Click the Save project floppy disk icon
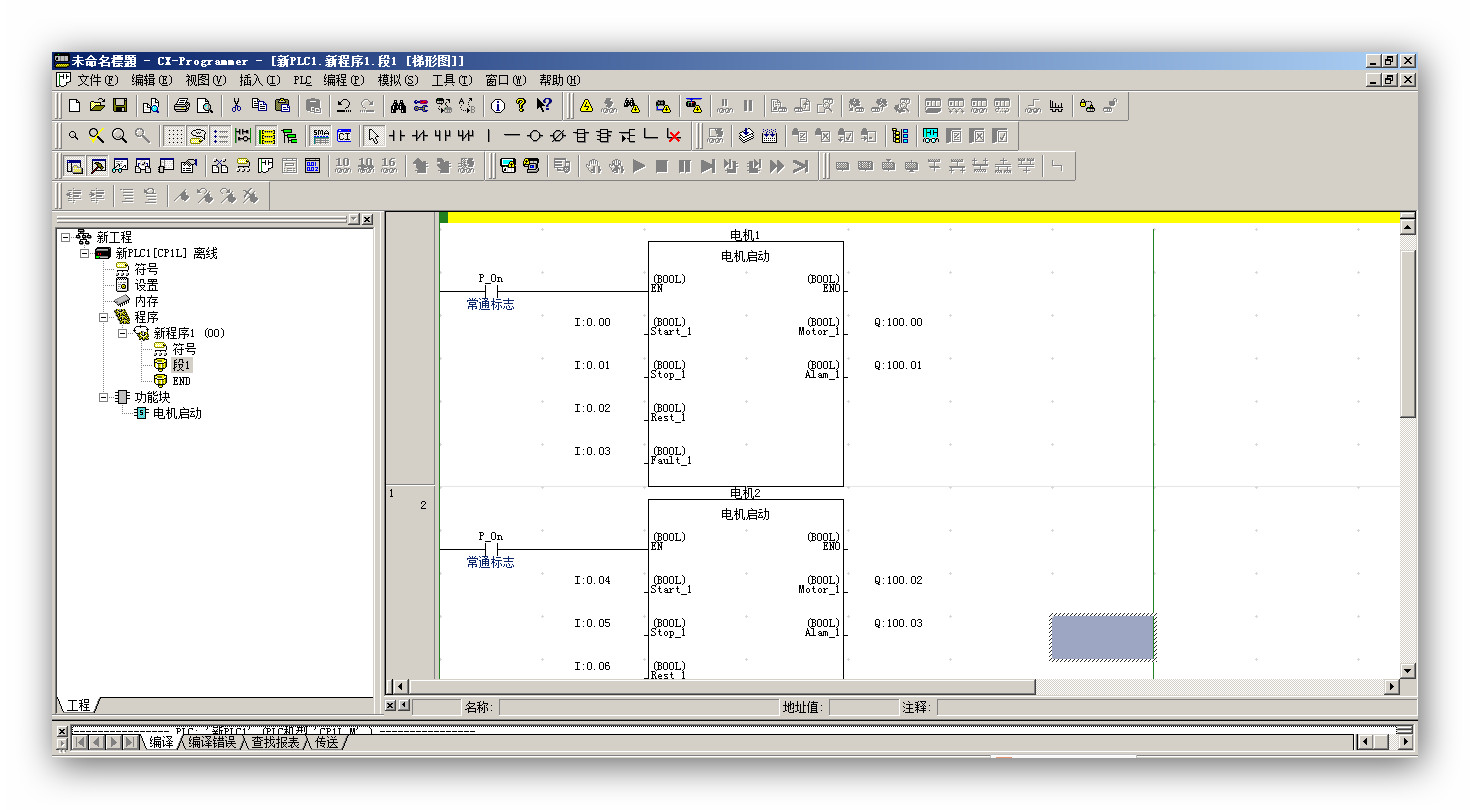This screenshot has width=1470, height=810. tap(120, 105)
